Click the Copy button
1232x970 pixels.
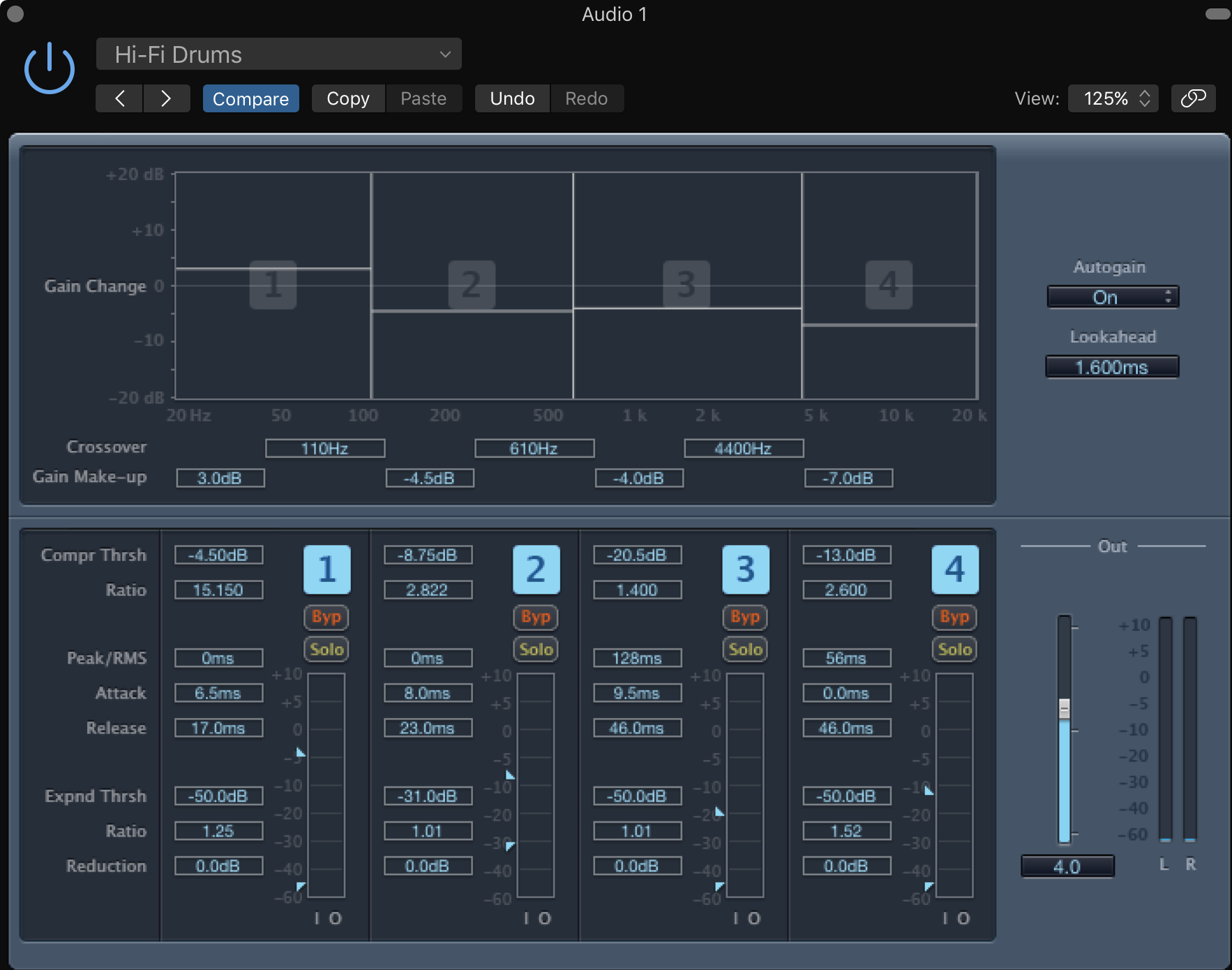(x=347, y=98)
